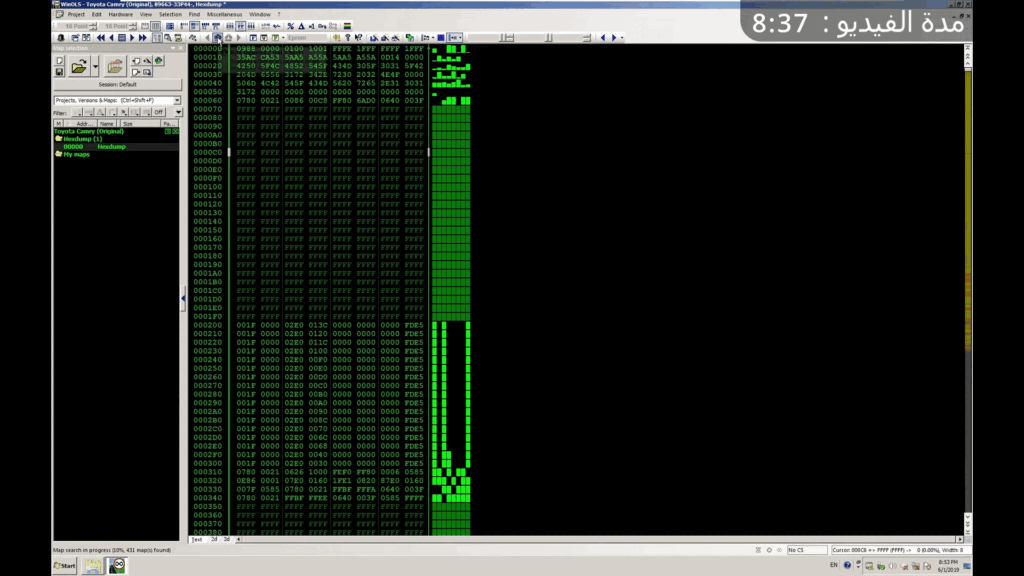The height and width of the screenshot is (576, 1024).
Task: Click the jump to last arrow icon
Action: [143, 38]
